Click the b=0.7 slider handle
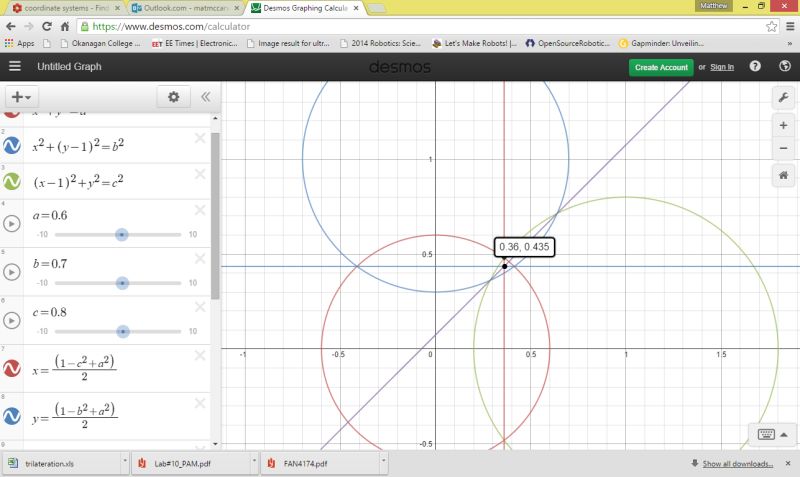 coord(122,283)
